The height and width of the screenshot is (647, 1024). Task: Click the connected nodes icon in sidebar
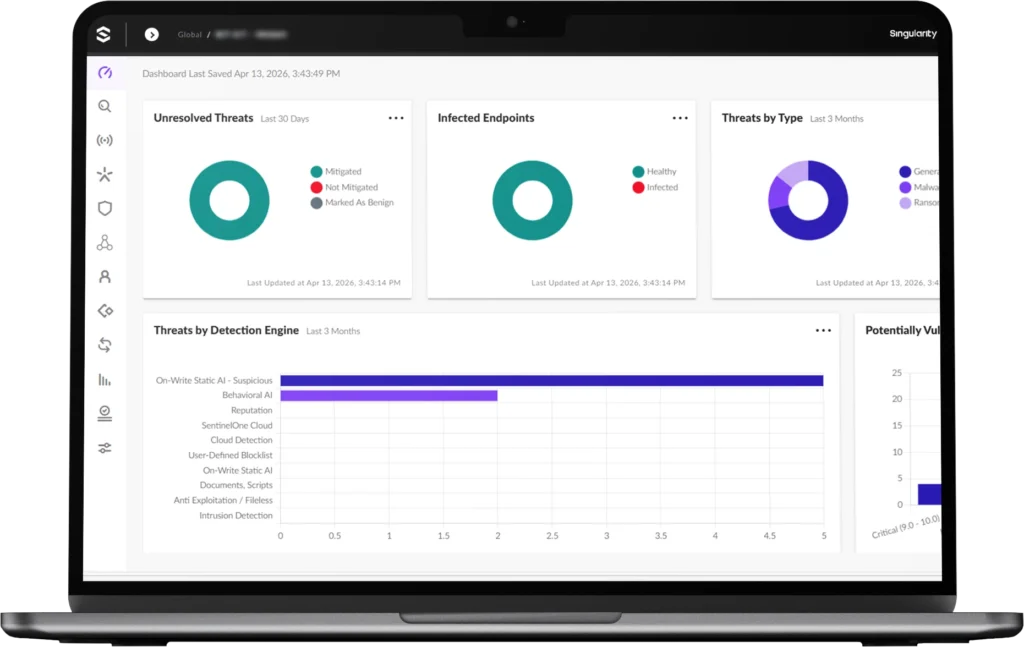pyautogui.click(x=105, y=243)
